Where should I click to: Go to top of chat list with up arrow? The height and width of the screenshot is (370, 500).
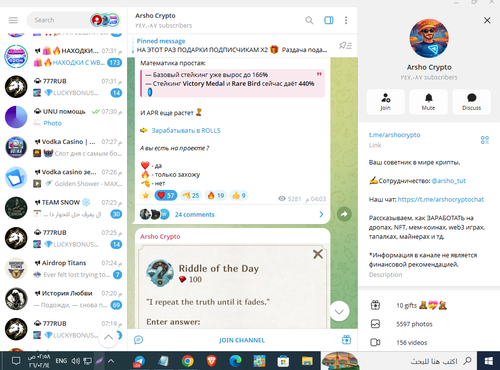pos(108,337)
